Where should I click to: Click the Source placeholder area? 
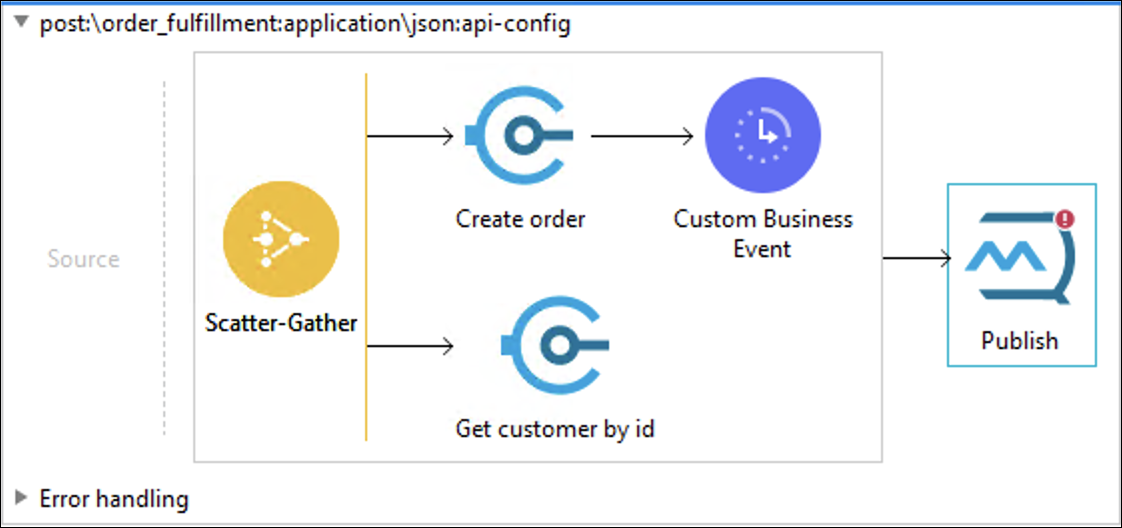click(84, 258)
